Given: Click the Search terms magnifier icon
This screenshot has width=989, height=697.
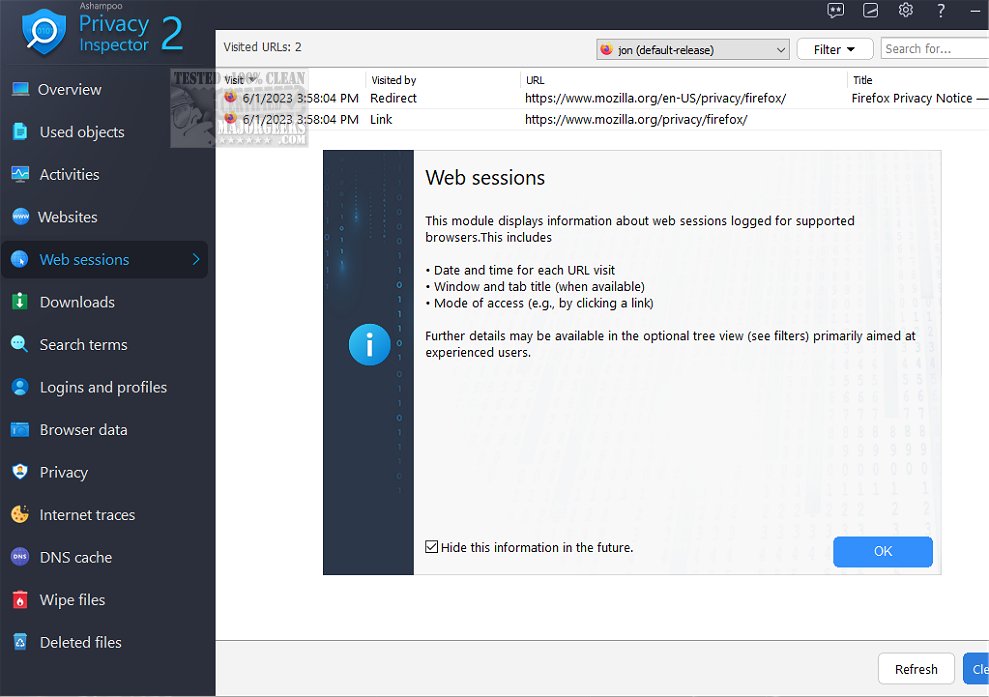Looking at the screenshot, I should tap(20, 344).
